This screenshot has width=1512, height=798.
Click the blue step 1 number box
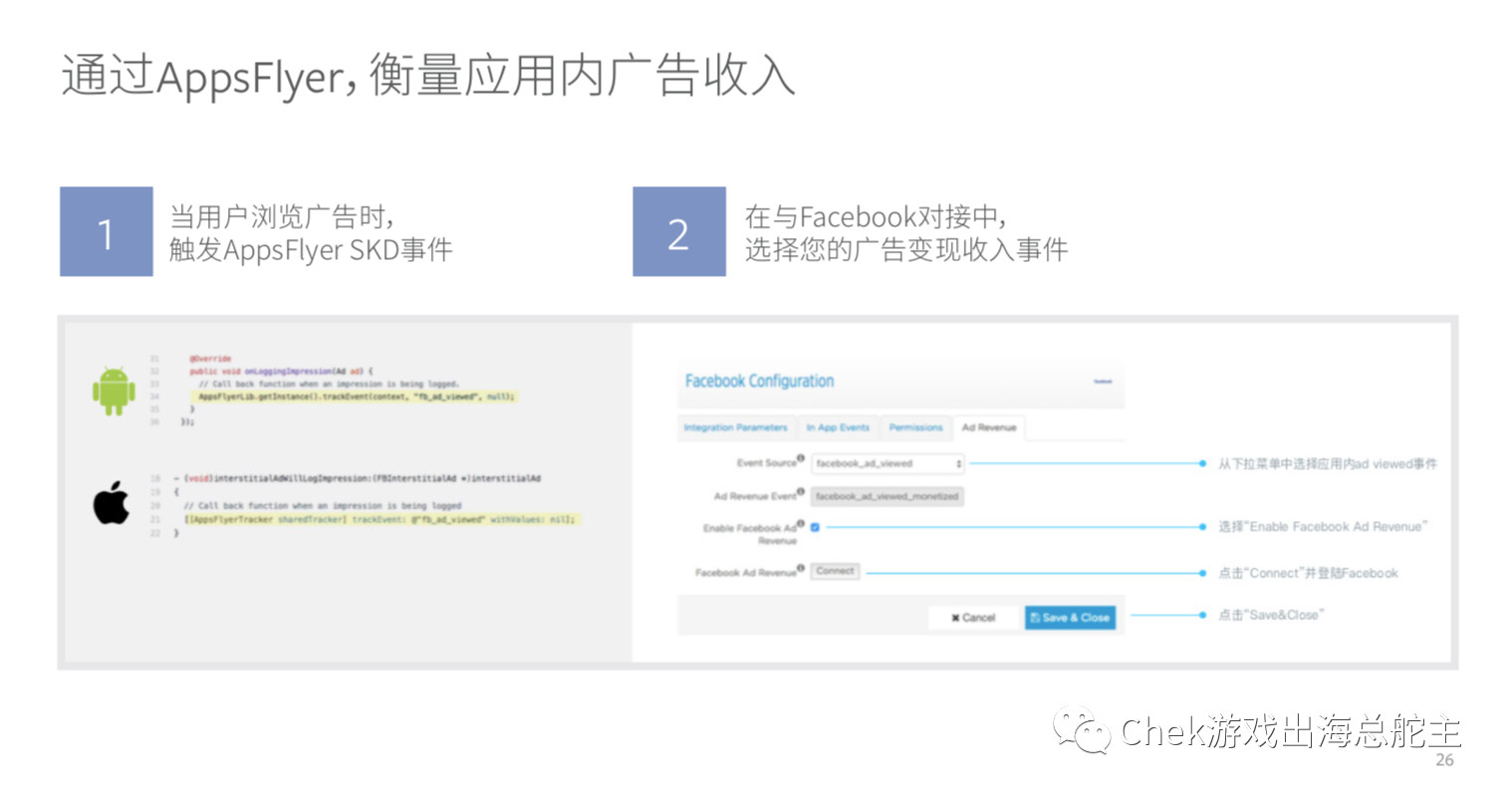(x=107, y=231)
